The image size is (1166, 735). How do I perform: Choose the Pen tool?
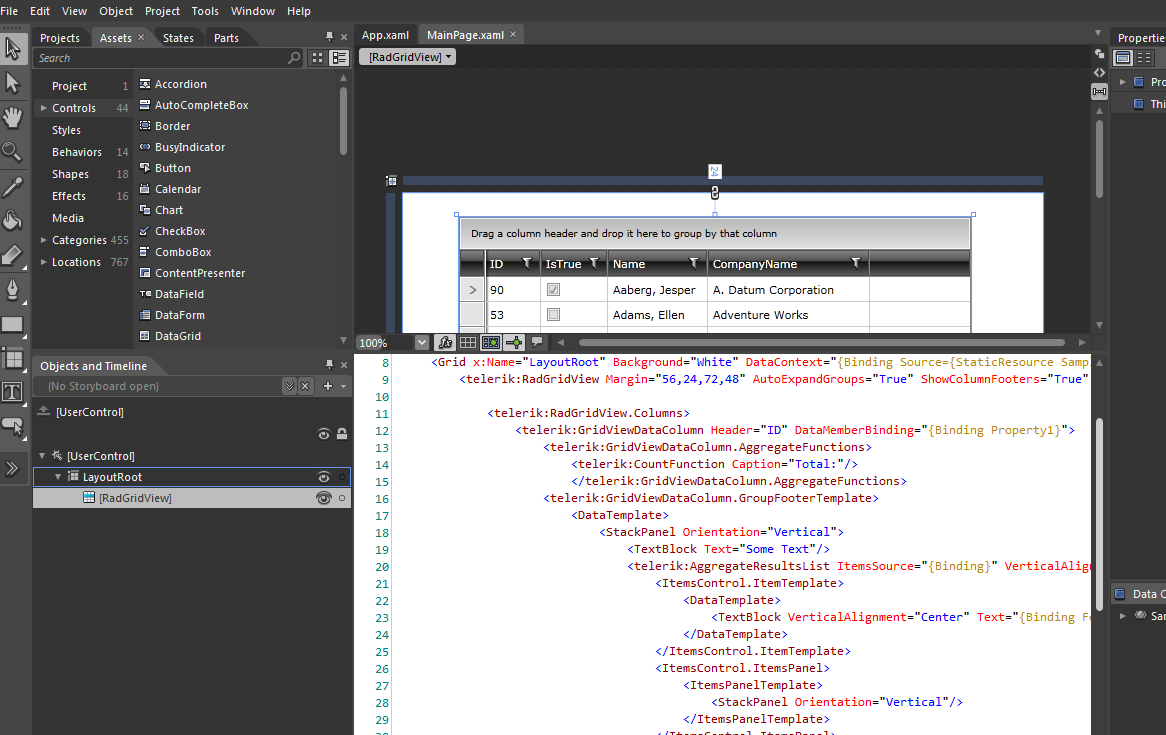(13, 290)
